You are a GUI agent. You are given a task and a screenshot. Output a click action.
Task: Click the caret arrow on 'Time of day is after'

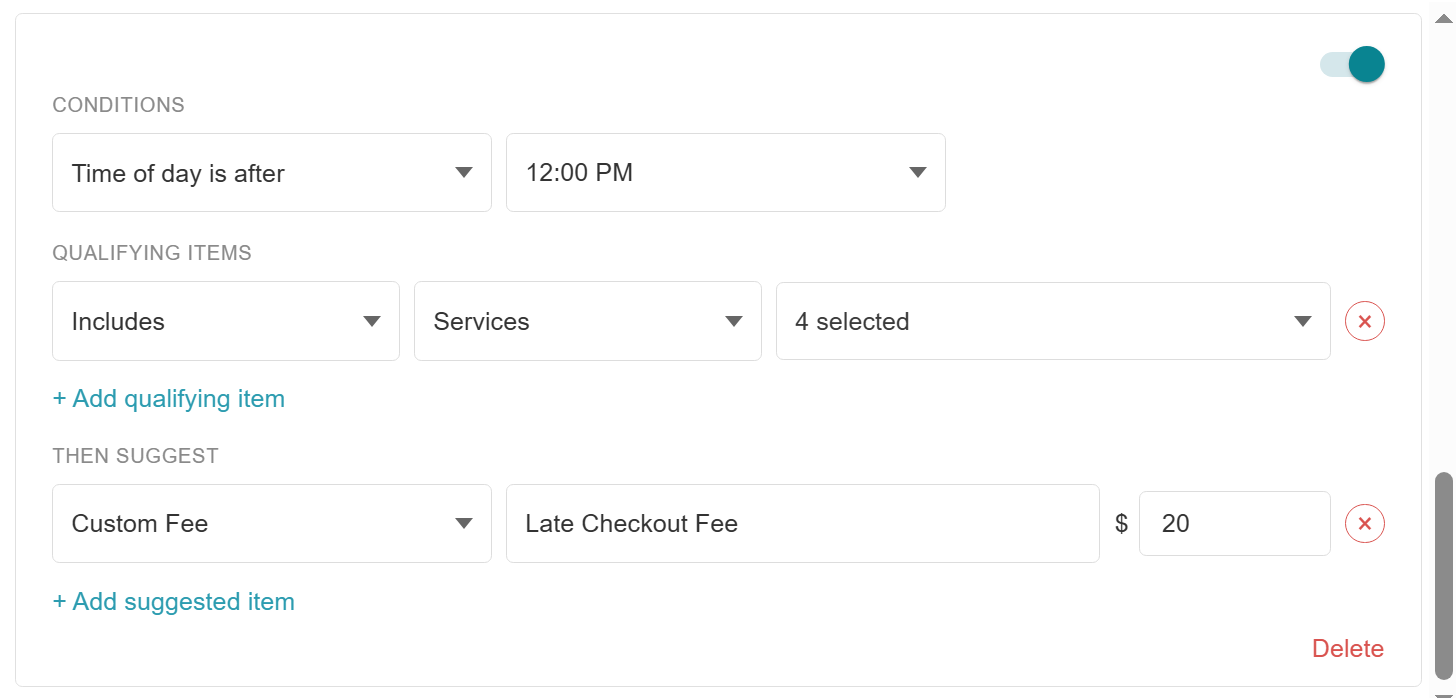(464, 173)
